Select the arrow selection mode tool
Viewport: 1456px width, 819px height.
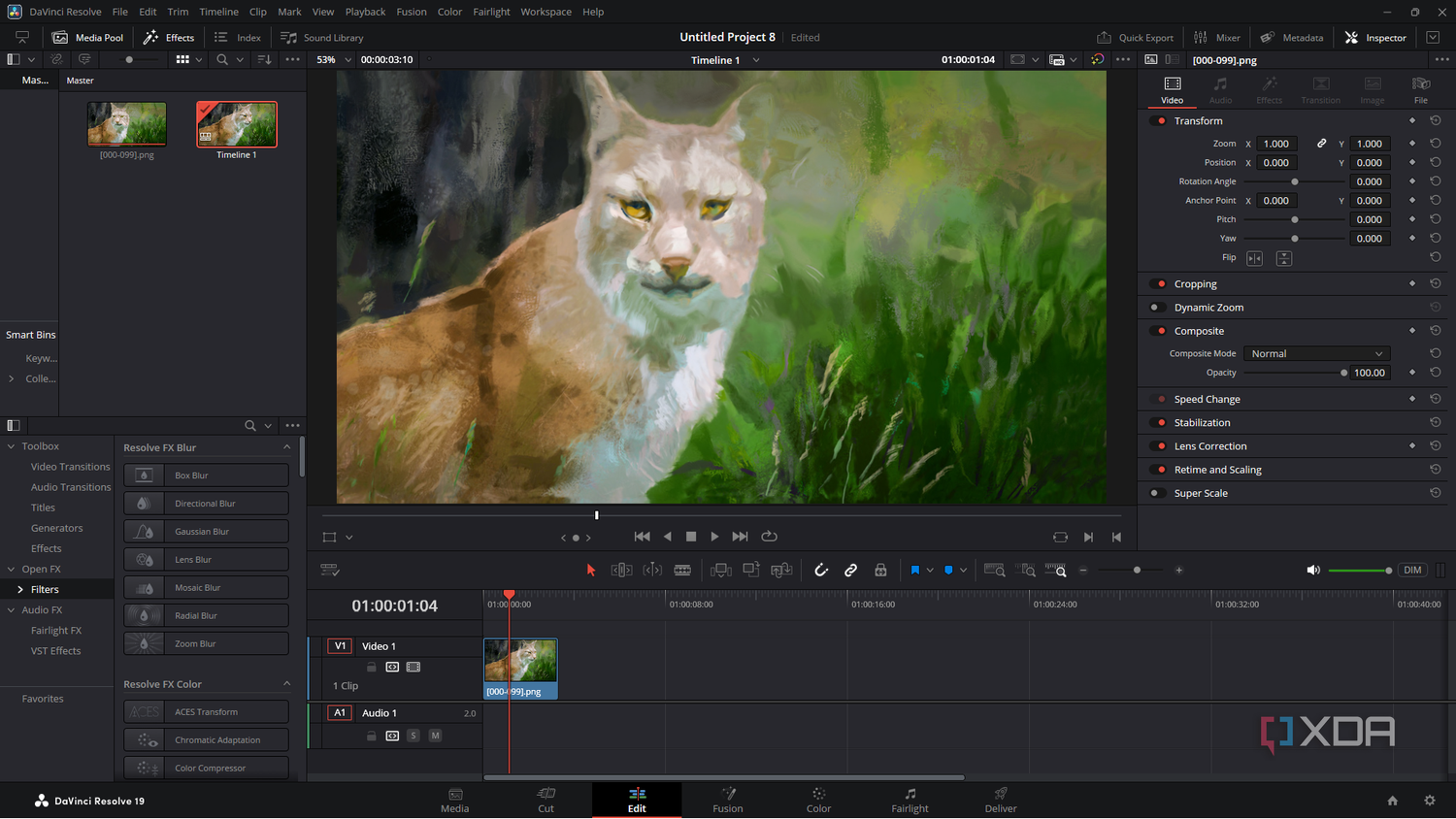(590, 571)
